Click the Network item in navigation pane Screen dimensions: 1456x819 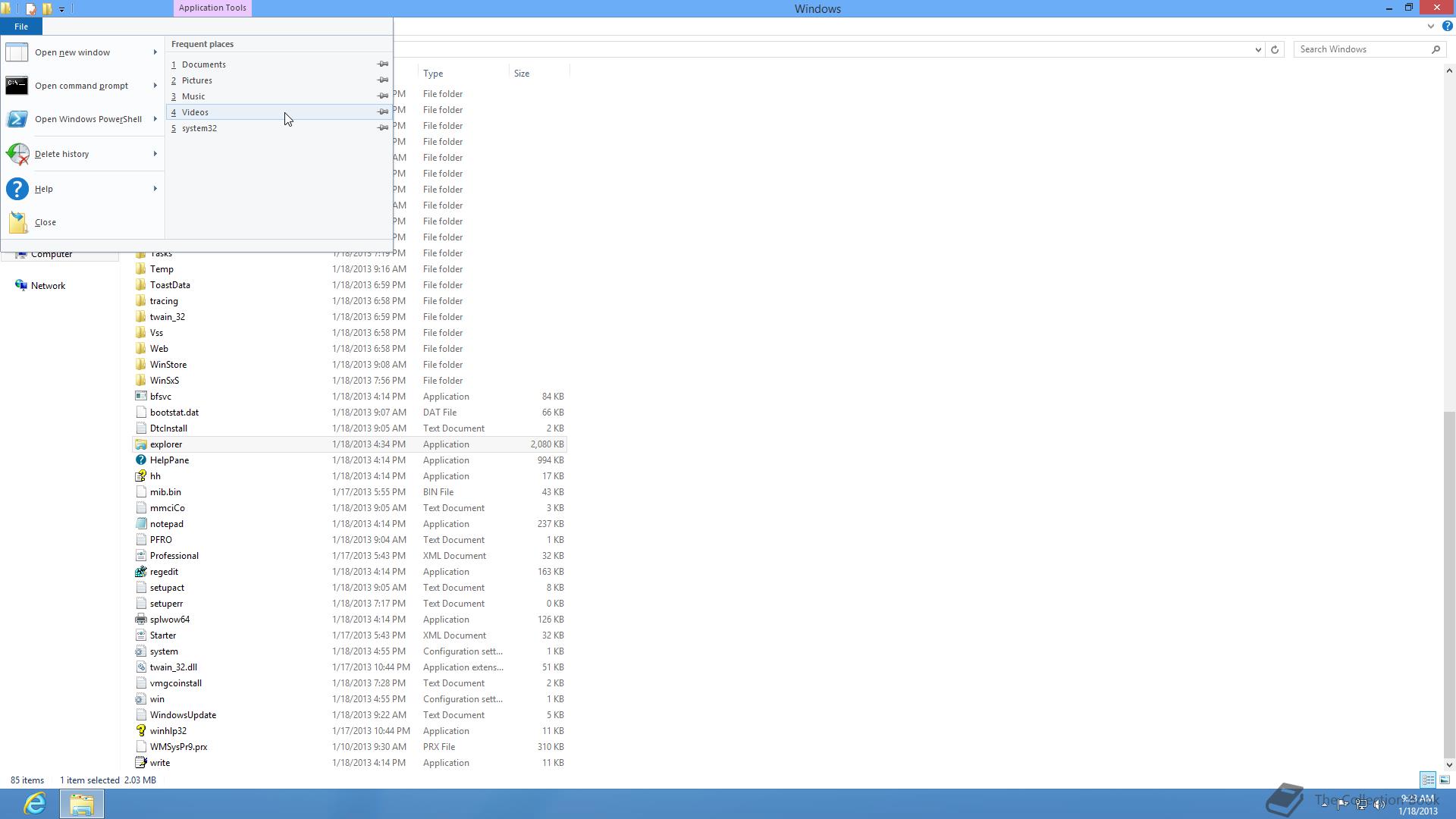coord(48,286)
